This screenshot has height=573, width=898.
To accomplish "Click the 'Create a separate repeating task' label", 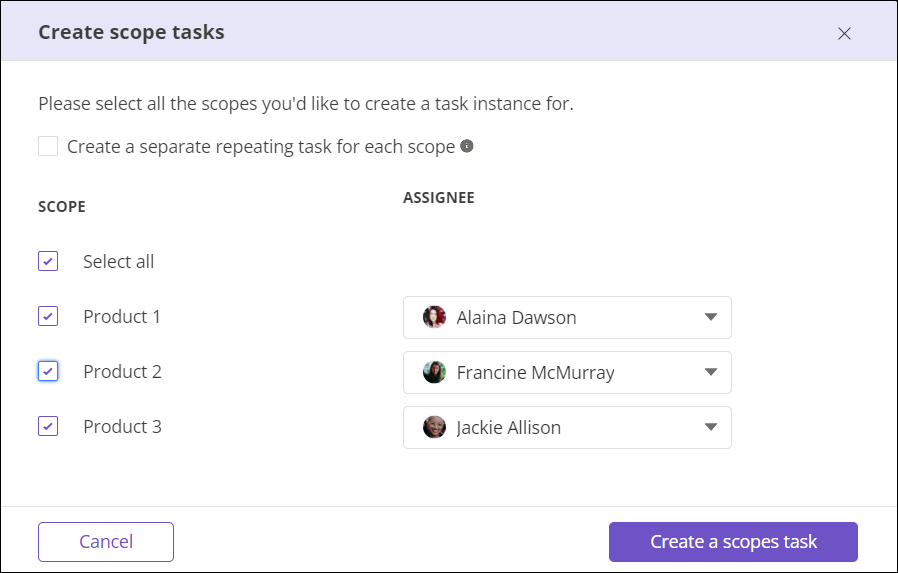I will [261, 147].
